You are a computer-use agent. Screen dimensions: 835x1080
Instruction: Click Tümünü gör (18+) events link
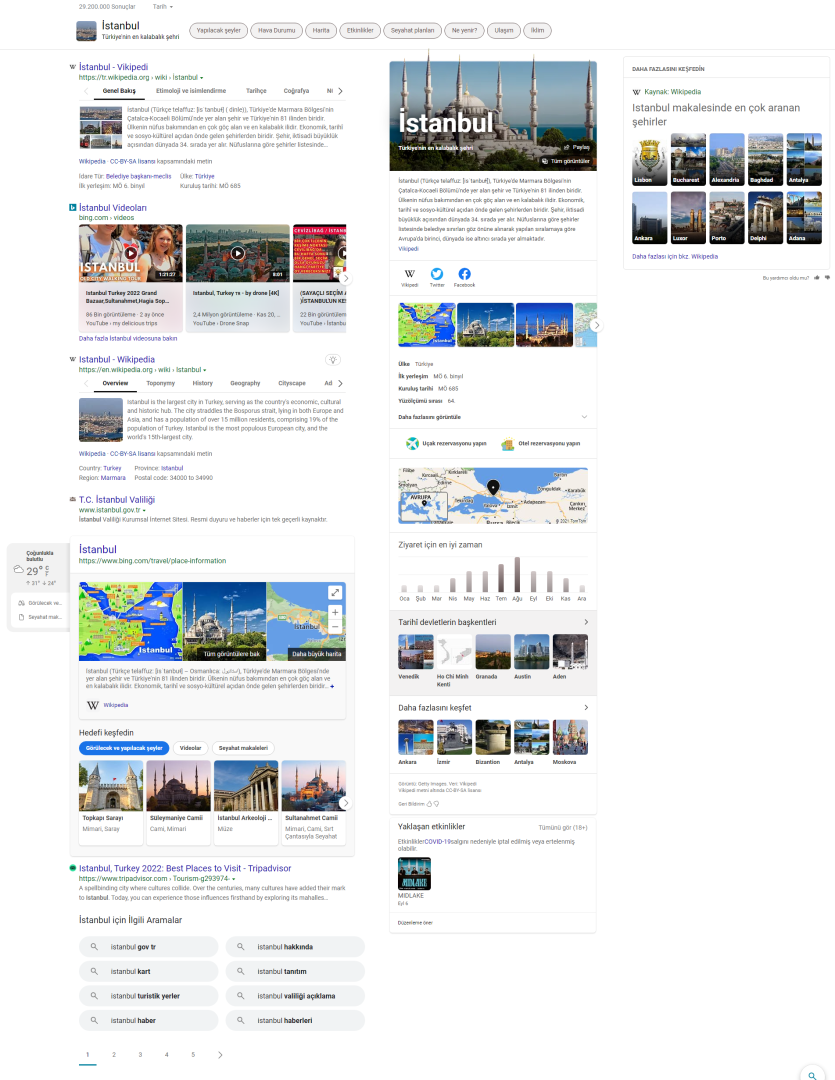pyautogui.click(x=563, y=828)
